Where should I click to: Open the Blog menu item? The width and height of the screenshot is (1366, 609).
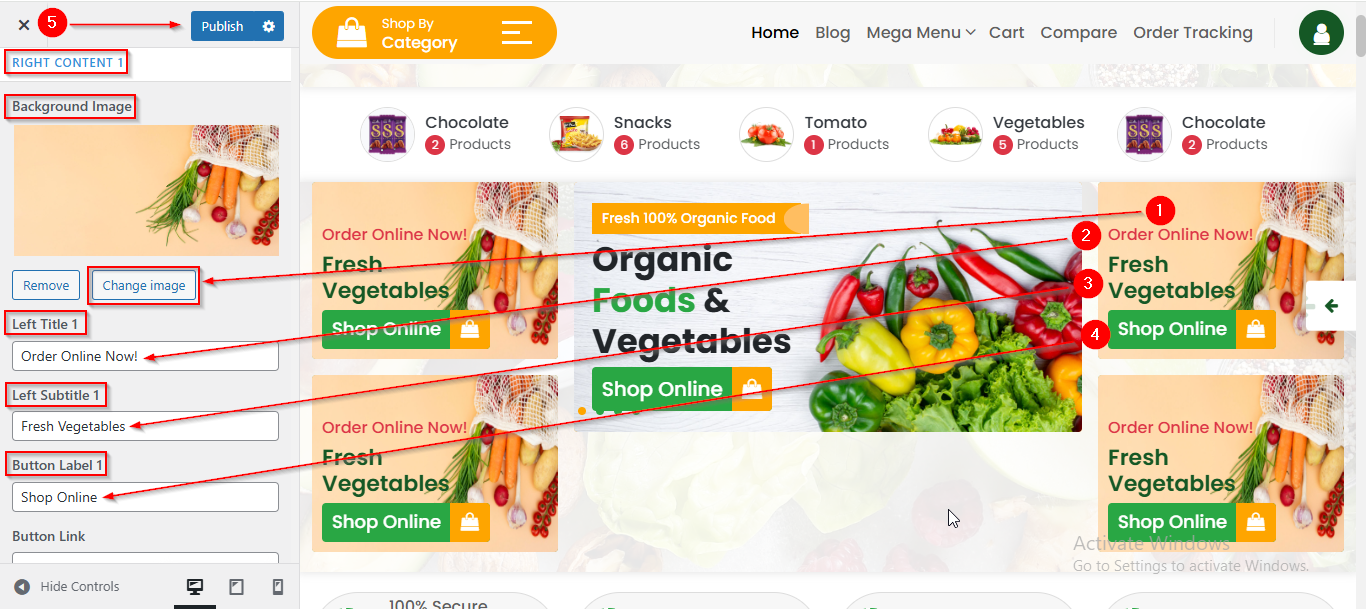[x=832, y=33]
